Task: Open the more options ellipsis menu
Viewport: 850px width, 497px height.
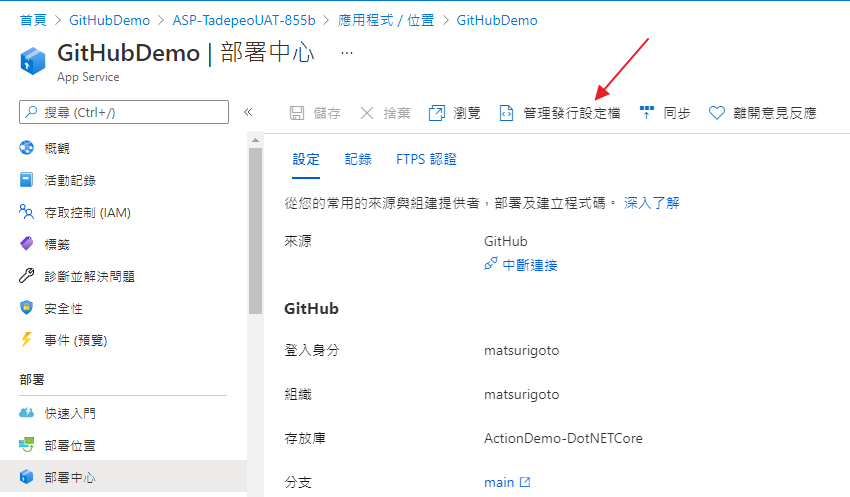Action: click(347, 53)
